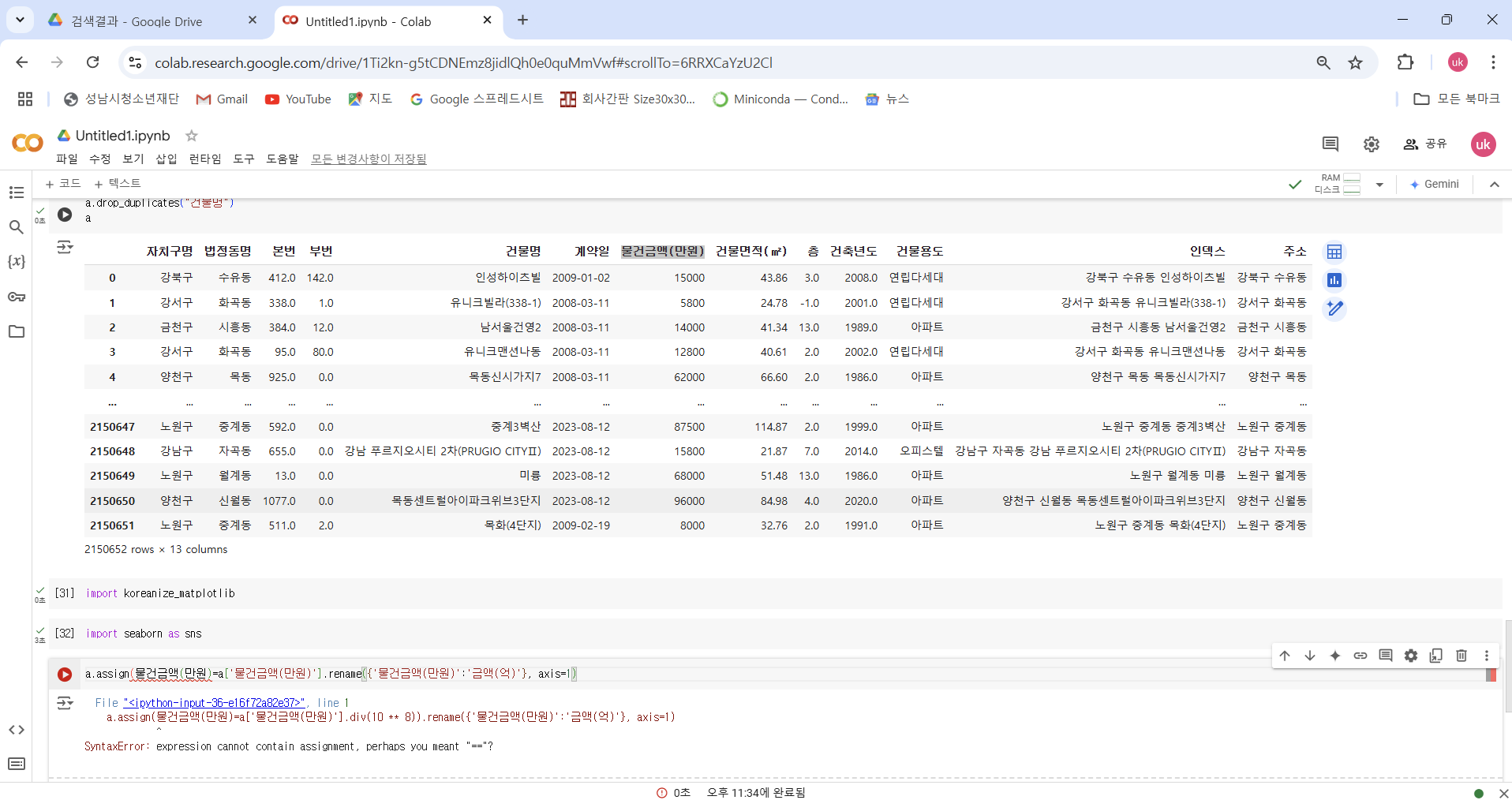The width and height of the screenshot is (1512, 800).
Task: Copy link to cell icon
Action: point(1360,656)
